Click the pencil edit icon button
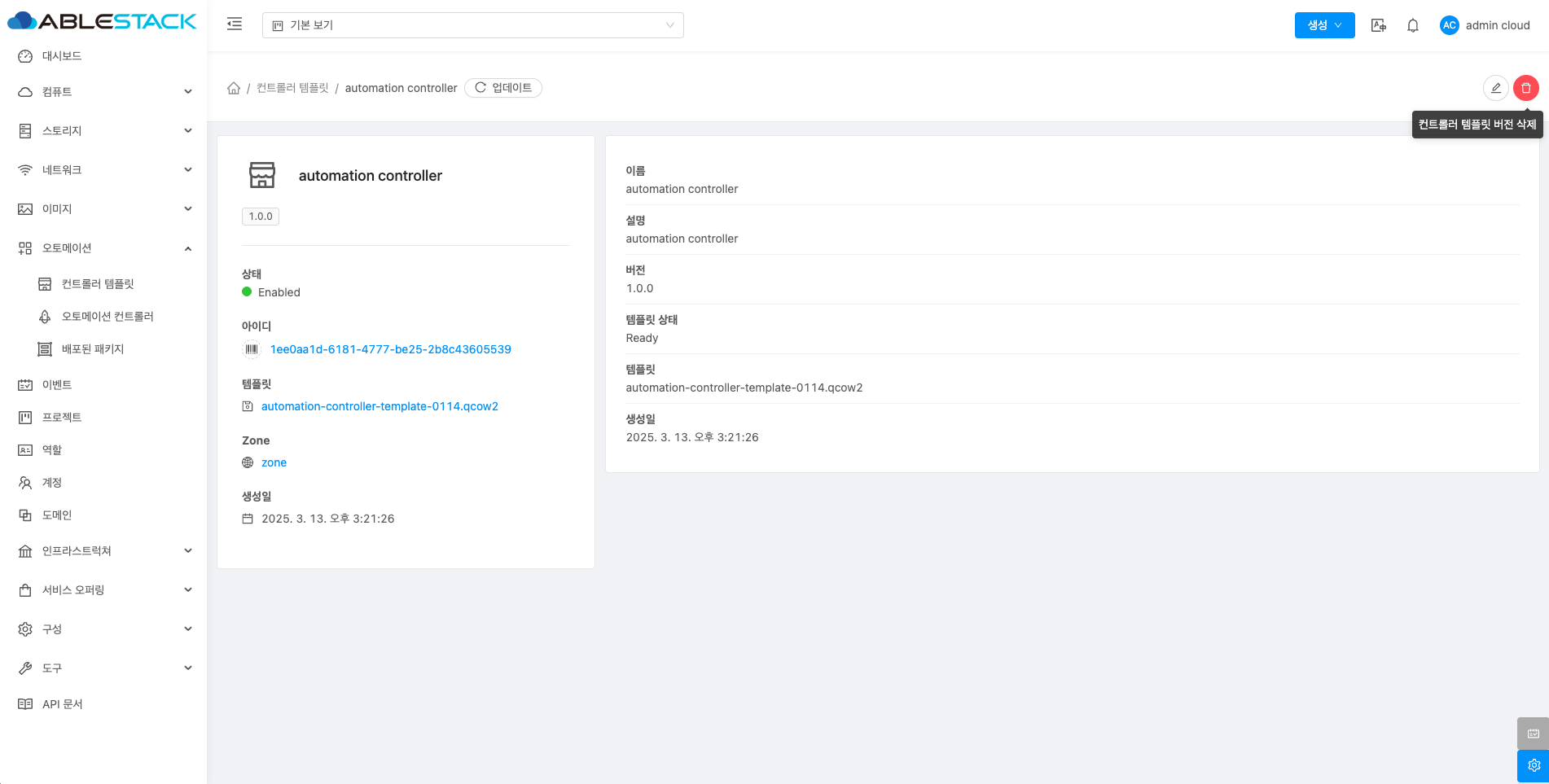 point(1496,88)
